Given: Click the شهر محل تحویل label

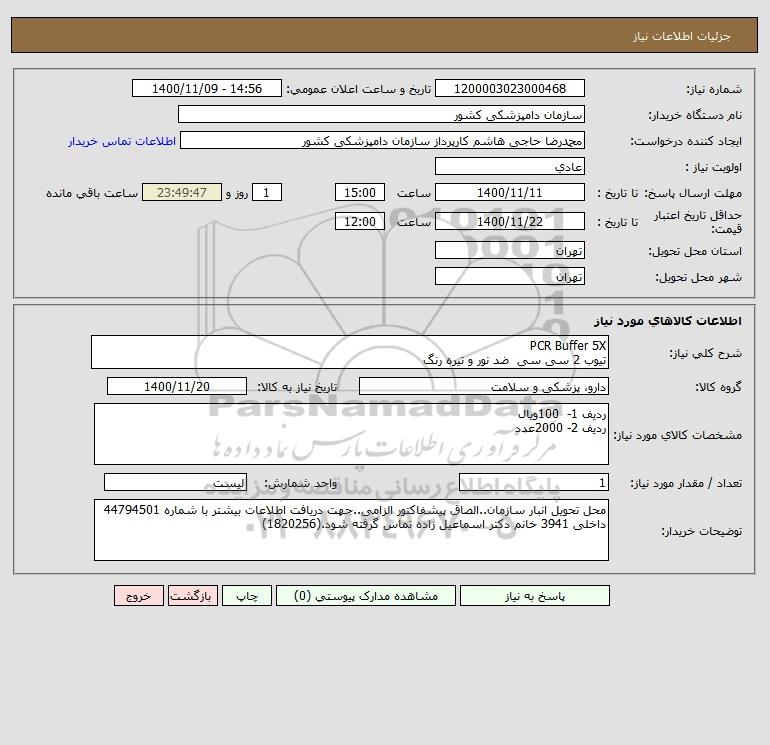Looking at the screenshot, I should click(x=698, y=277).
